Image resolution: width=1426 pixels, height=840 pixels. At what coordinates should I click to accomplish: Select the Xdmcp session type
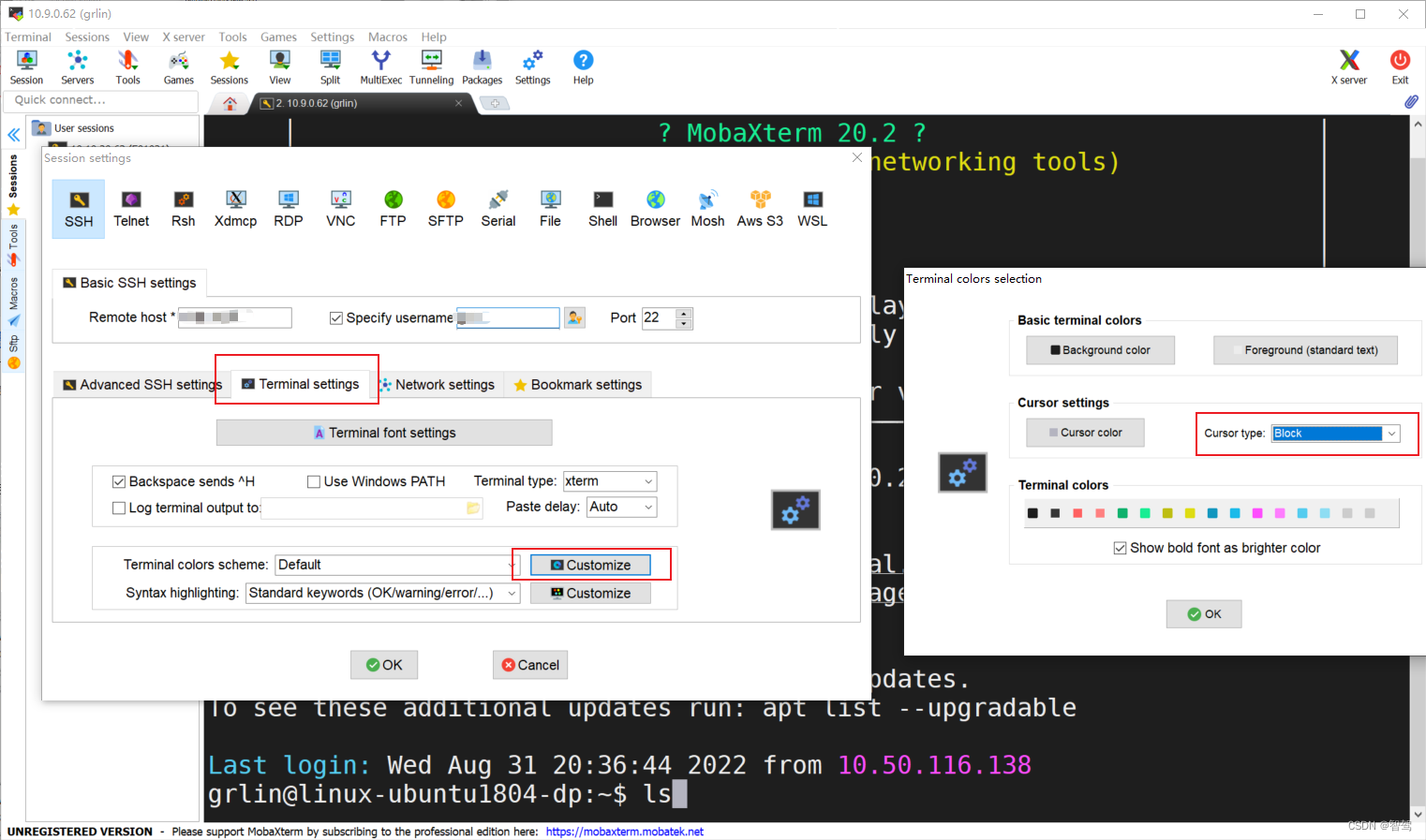click(x=235, y=209)
